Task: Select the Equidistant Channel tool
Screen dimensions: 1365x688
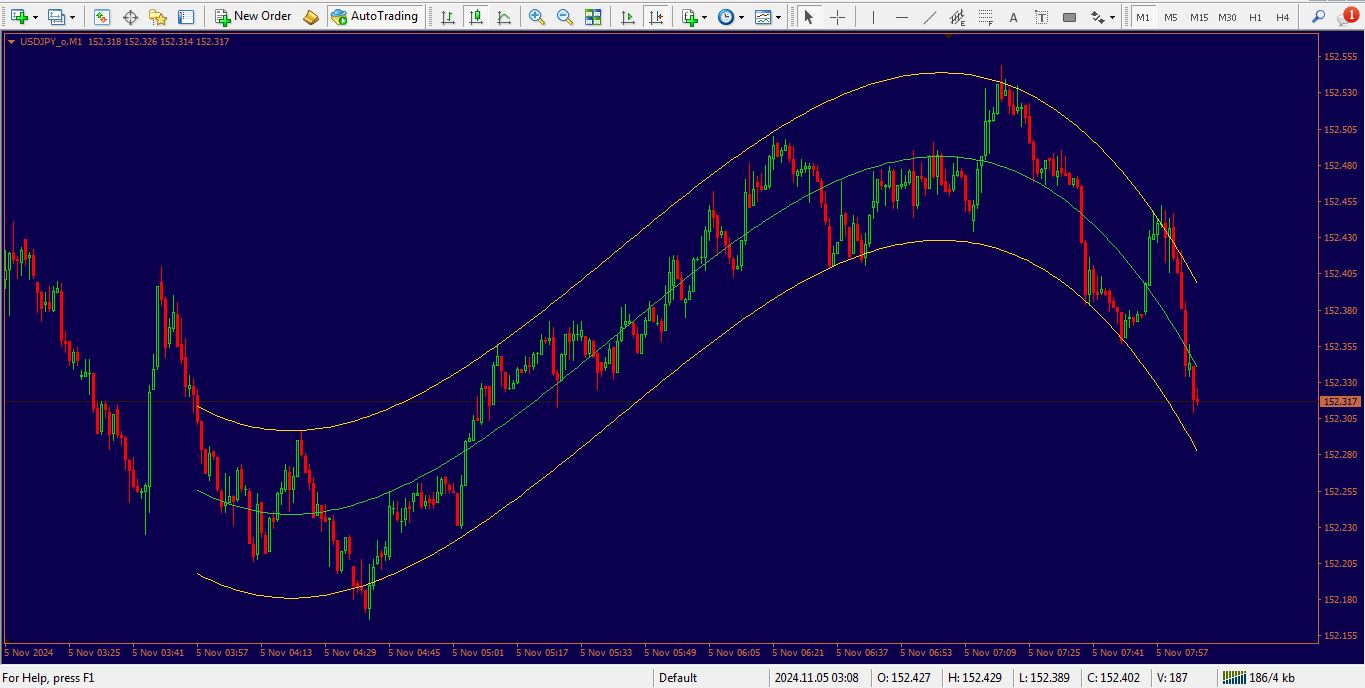Action: coord(957,17)
